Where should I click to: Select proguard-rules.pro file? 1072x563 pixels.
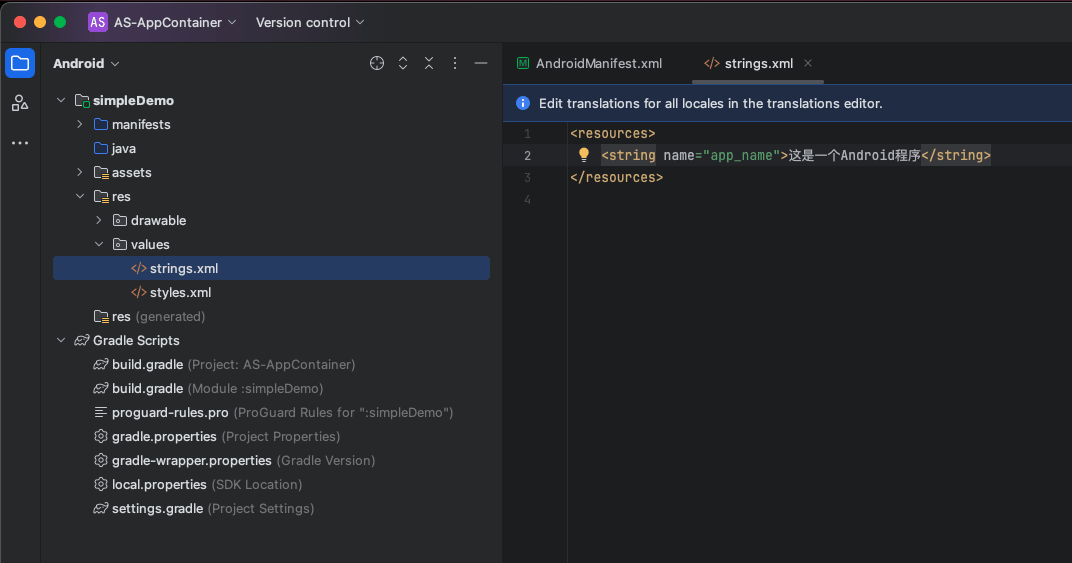pos(271,412)
